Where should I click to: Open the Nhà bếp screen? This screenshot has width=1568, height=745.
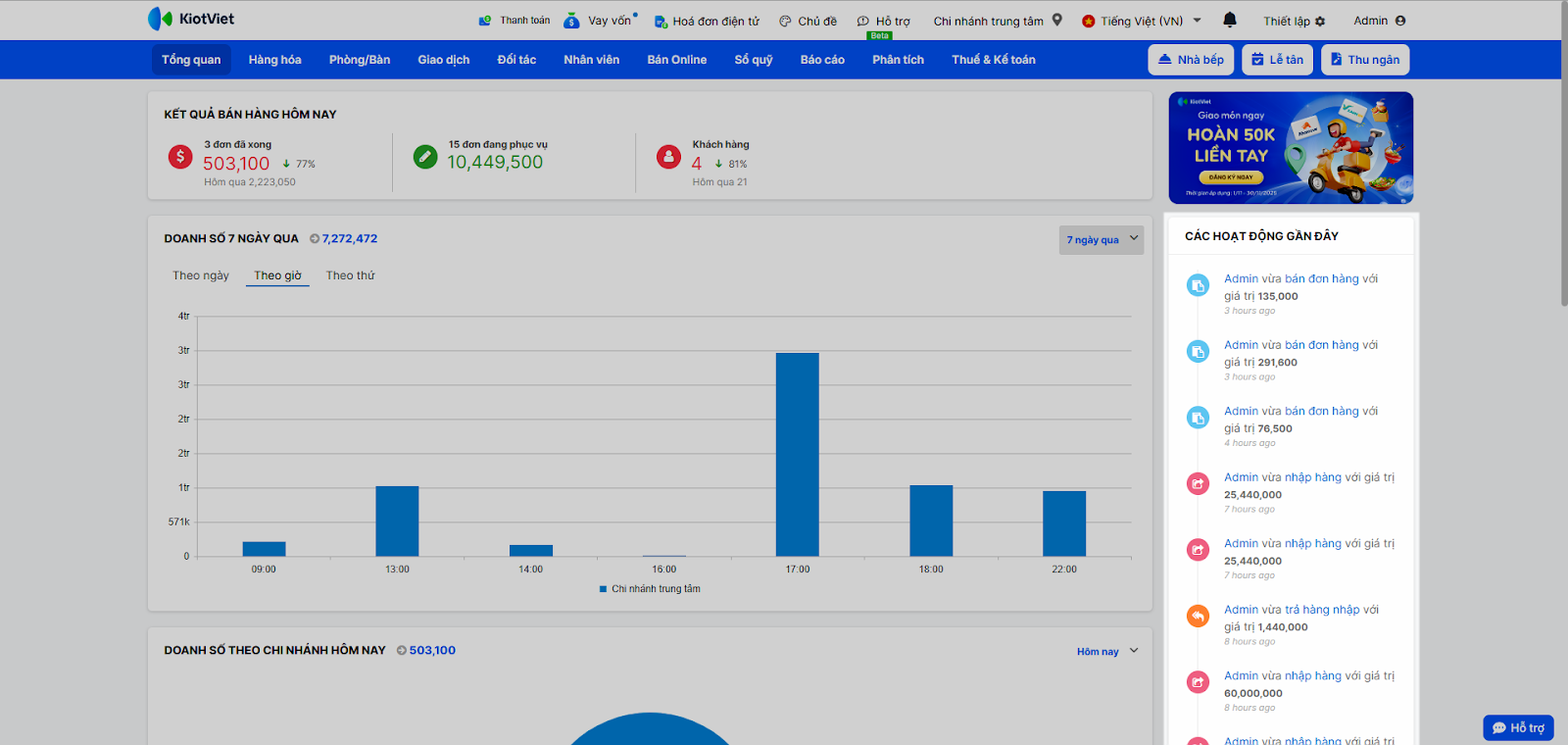click(1191, 60)
